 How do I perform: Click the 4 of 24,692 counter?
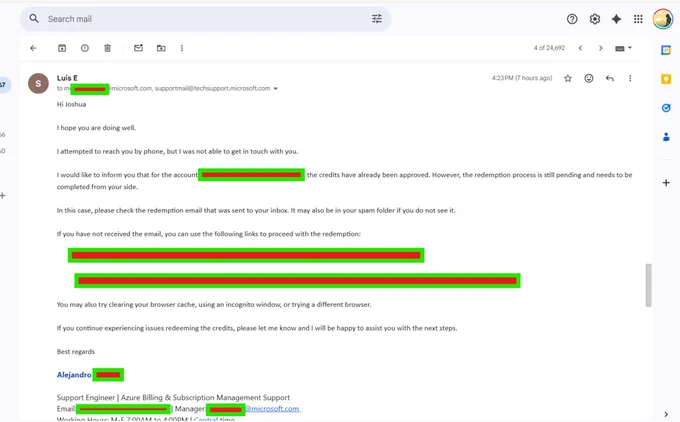click(x=549, y=48)
